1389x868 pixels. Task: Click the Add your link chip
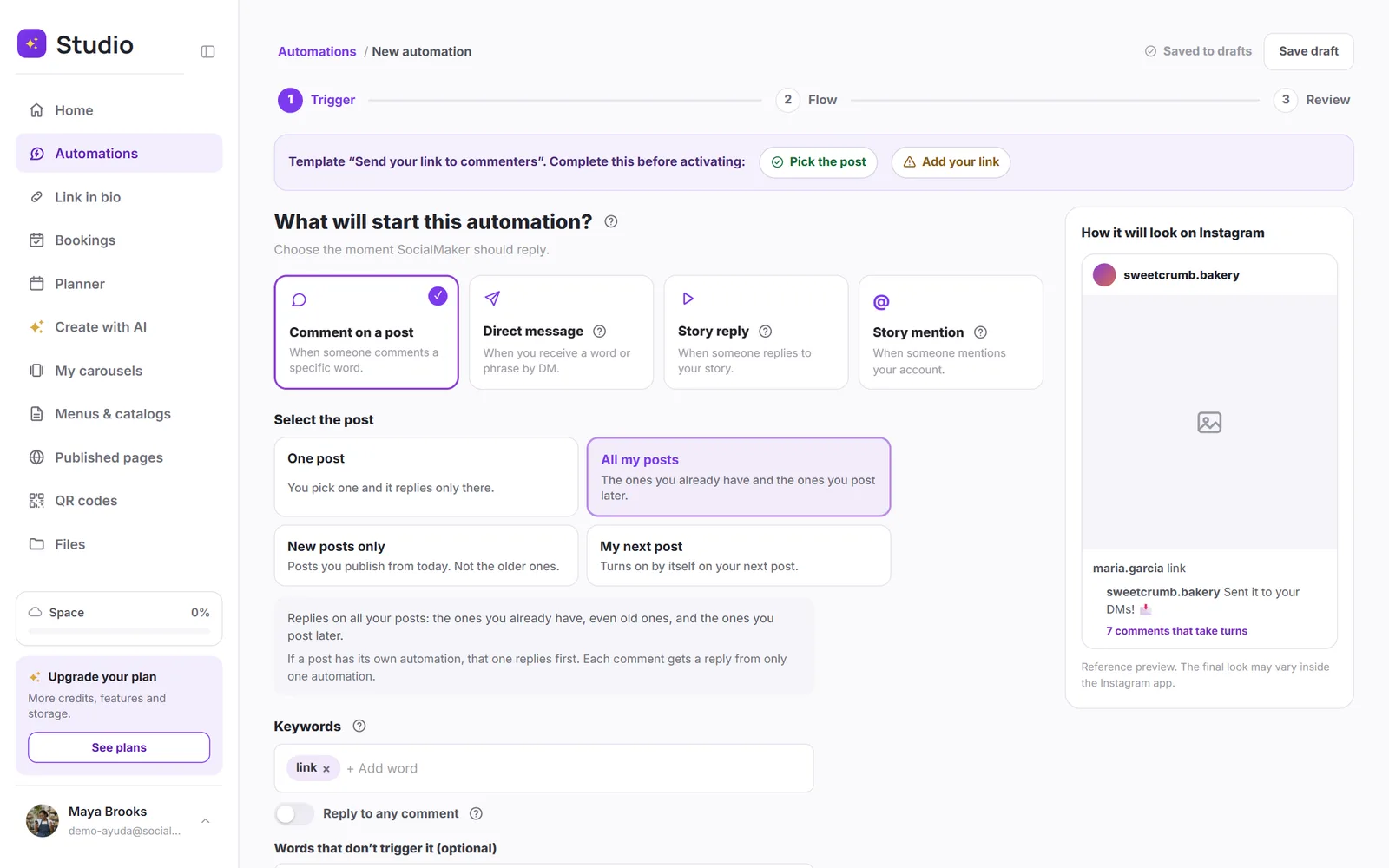(x=951, y=162)
